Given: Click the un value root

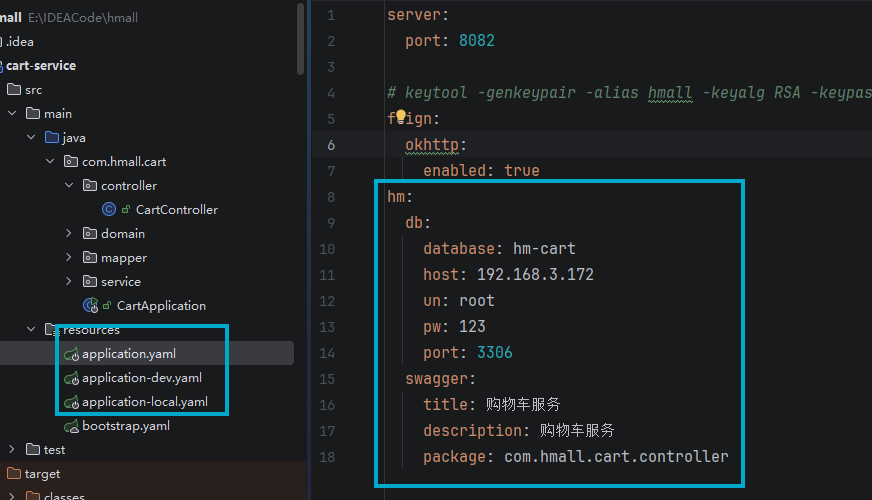Looking at the screenshot, I should click(x=477, y=301).
